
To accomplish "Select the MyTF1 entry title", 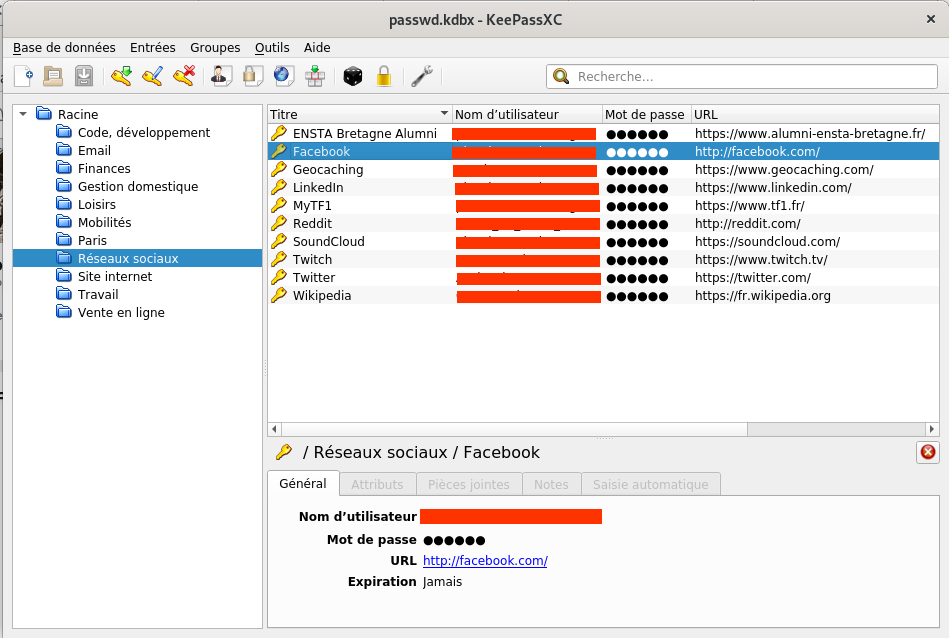I will pyautogui.click(x=312, y=205).
